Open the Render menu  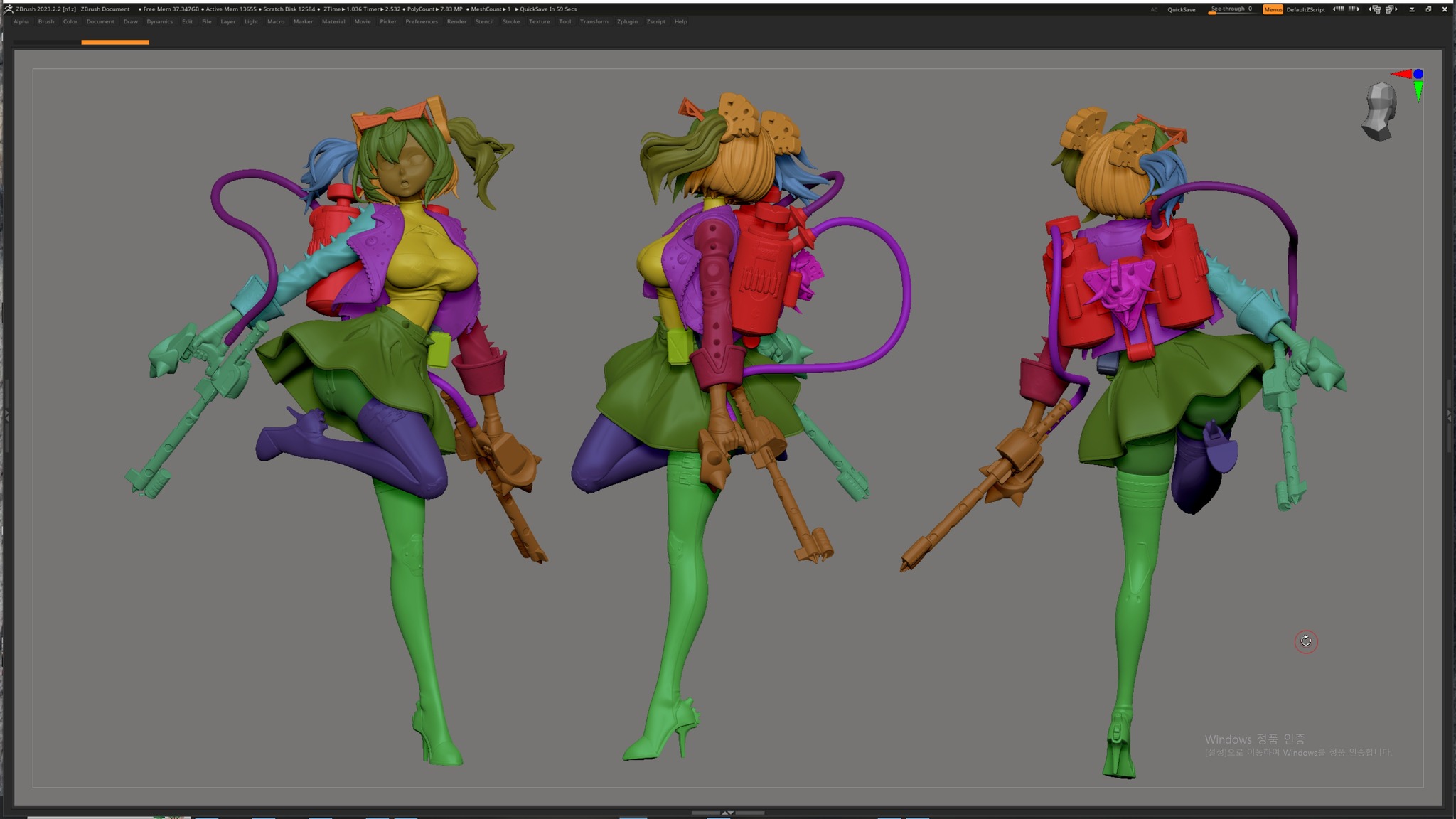click(456, 22)
